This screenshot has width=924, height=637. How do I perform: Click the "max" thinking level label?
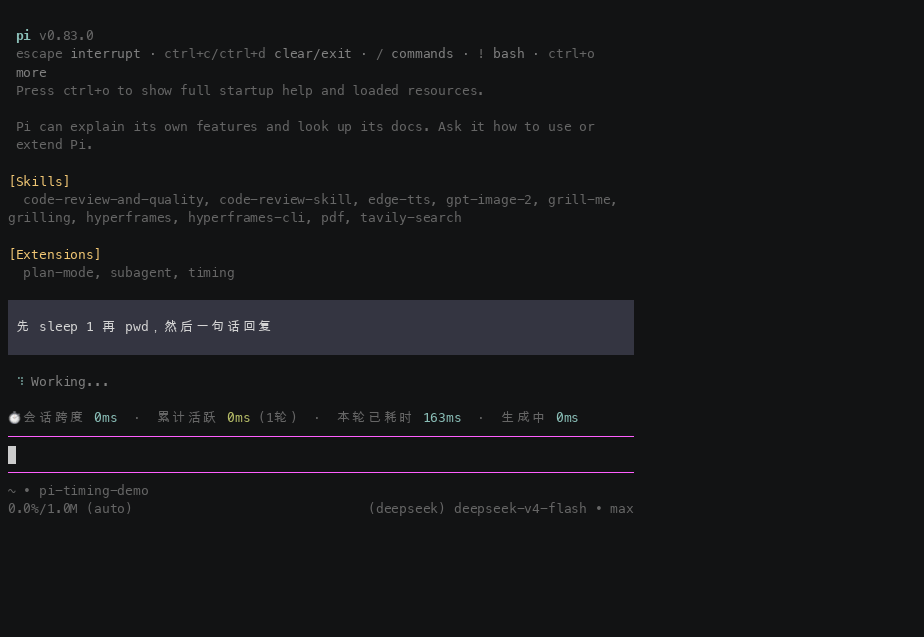pyautogui.click(x=621, y=509)
